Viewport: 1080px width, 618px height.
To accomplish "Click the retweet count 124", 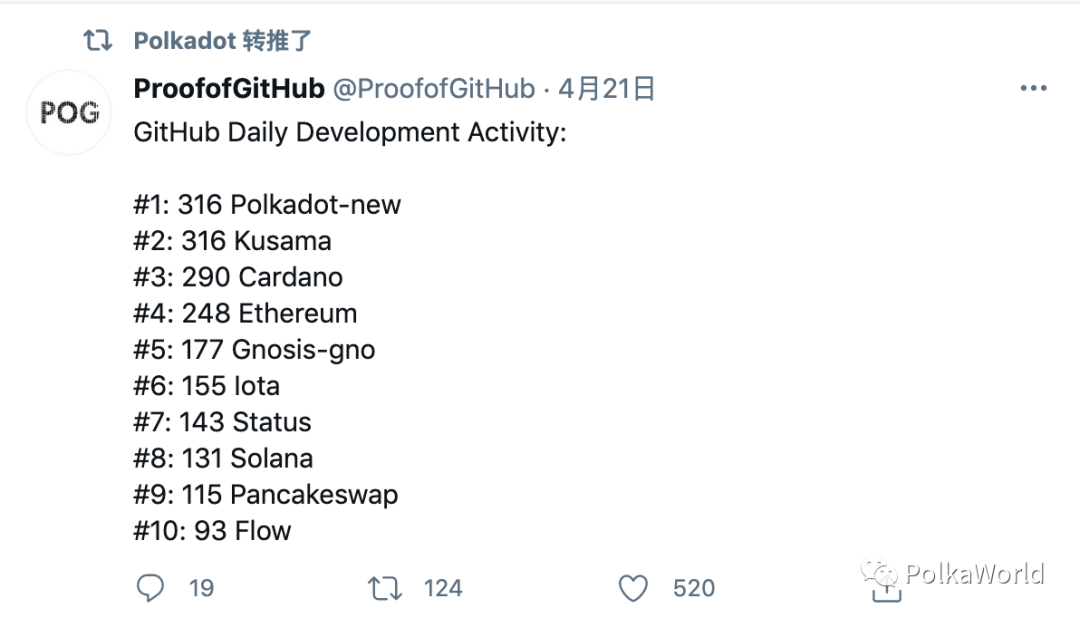I will pos(443,588).
